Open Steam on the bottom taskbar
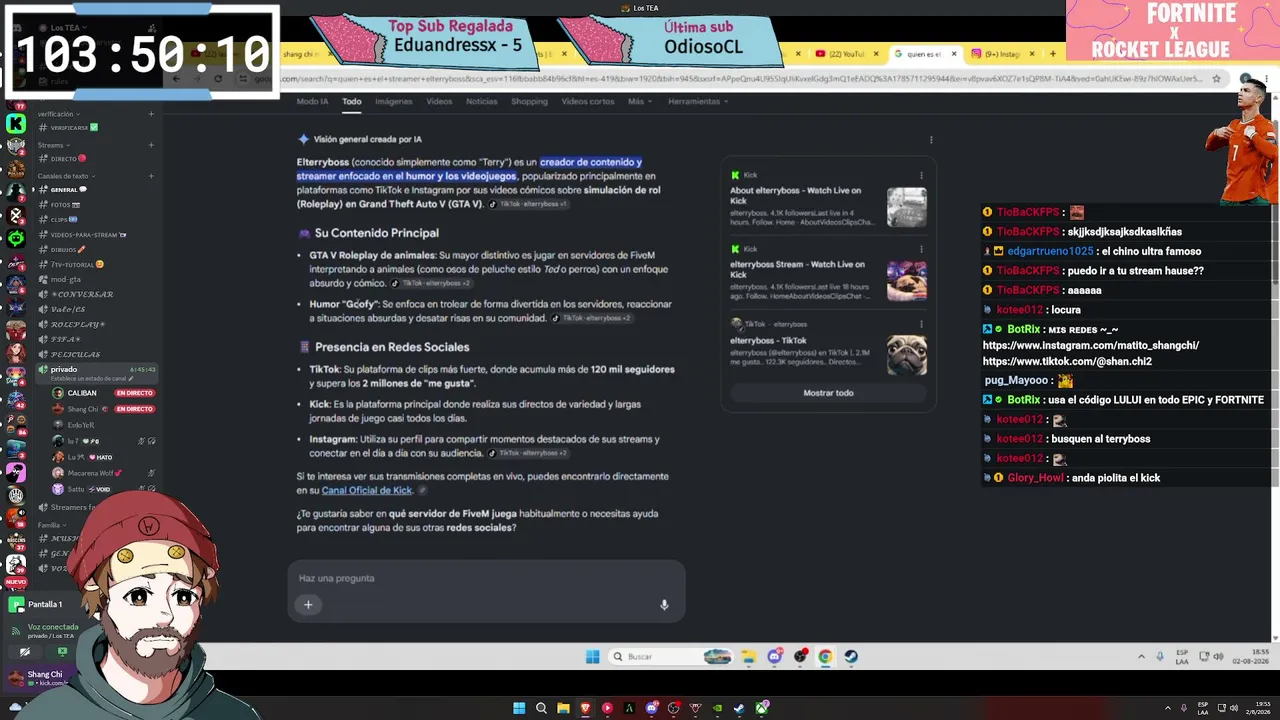The image size is (1280, 720). tap(739, 708)
